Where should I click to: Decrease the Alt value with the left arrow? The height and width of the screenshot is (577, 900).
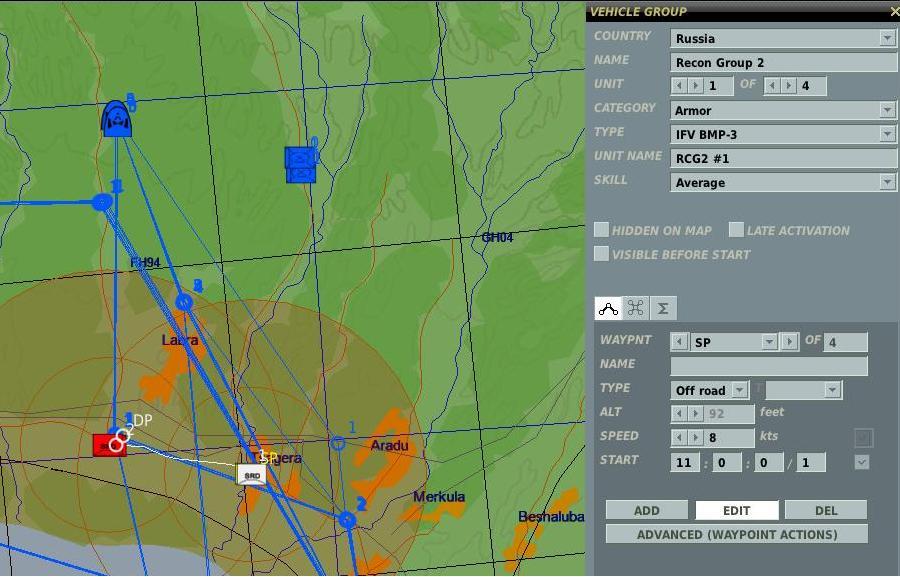[679, 414]
